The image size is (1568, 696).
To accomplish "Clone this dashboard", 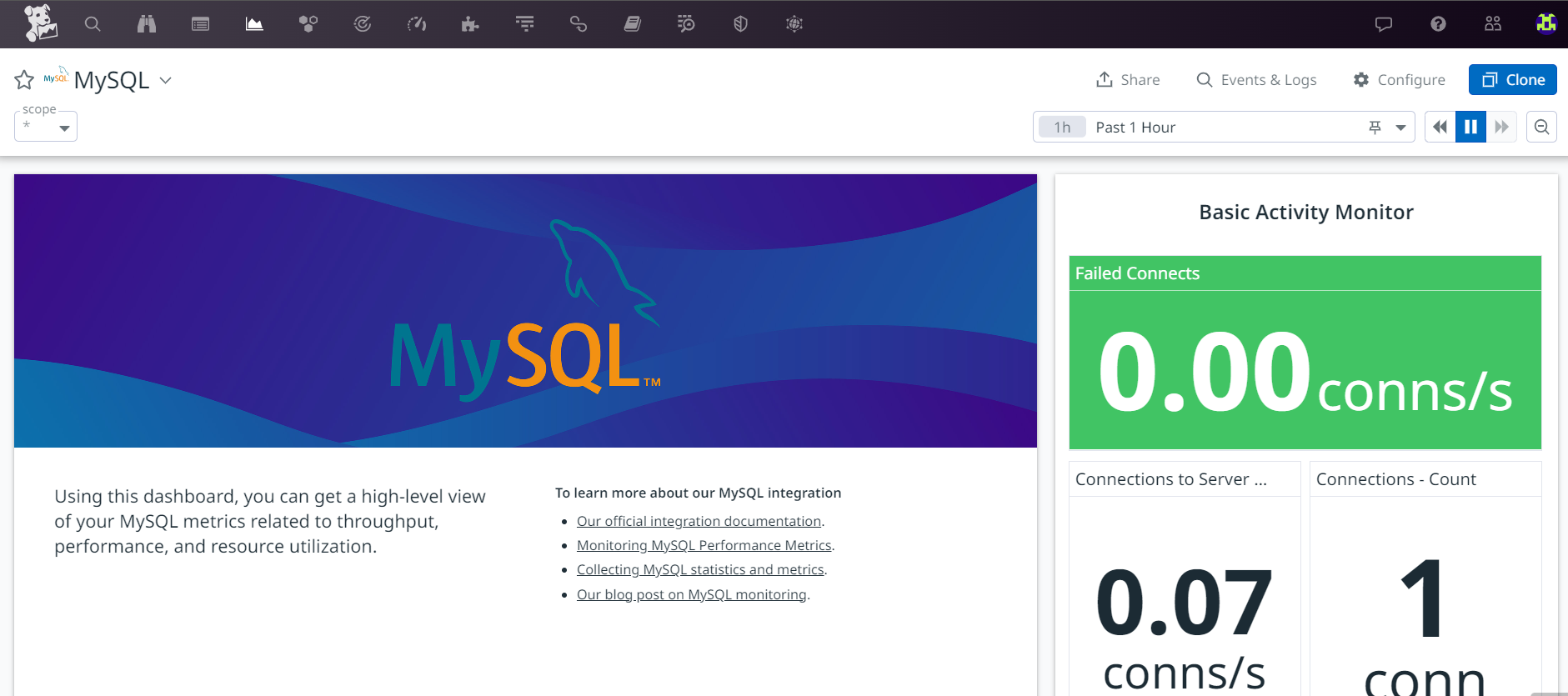I will [1513, 80].
